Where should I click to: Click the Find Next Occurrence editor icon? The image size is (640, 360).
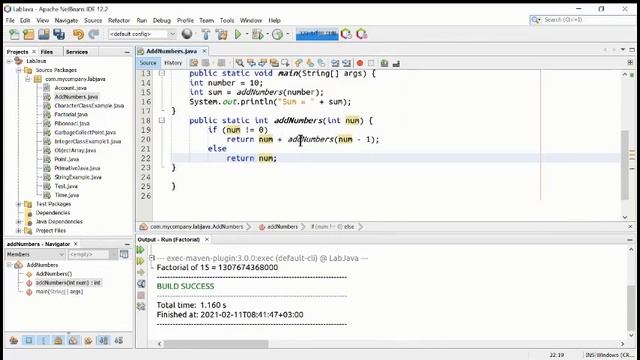pyautogui.click(x=262, y=63)
